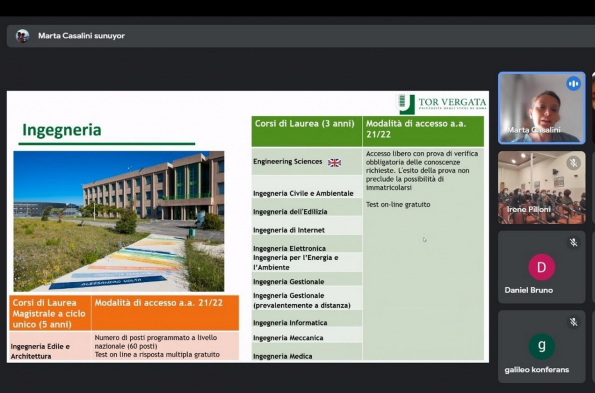This screenshot has width=595, height=393.
Task: Click the 'Marta Casalini sunuyor' presenter bar
Action: 301,36
